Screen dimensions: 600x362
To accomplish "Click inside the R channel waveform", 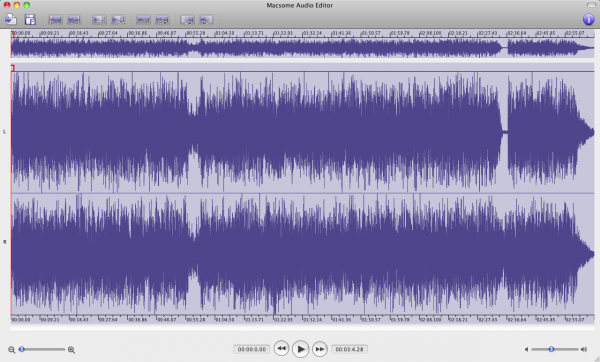I will [302, 253].
